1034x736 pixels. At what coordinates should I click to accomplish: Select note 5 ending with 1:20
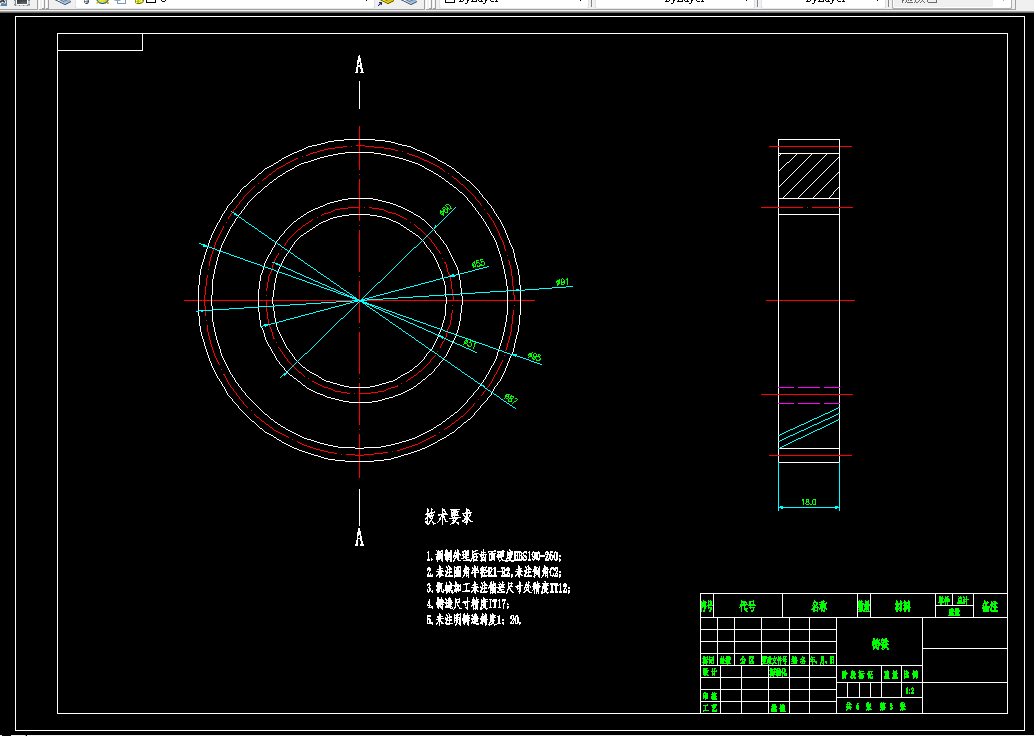474,620
